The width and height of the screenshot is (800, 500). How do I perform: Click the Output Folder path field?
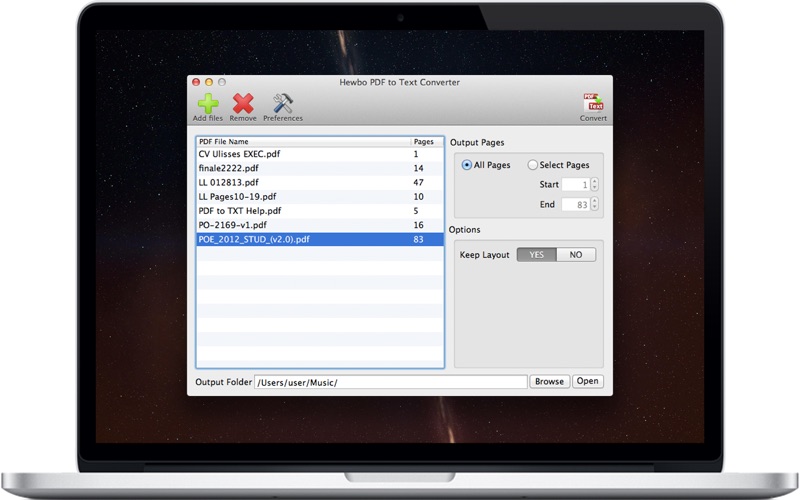click(391, 382)
